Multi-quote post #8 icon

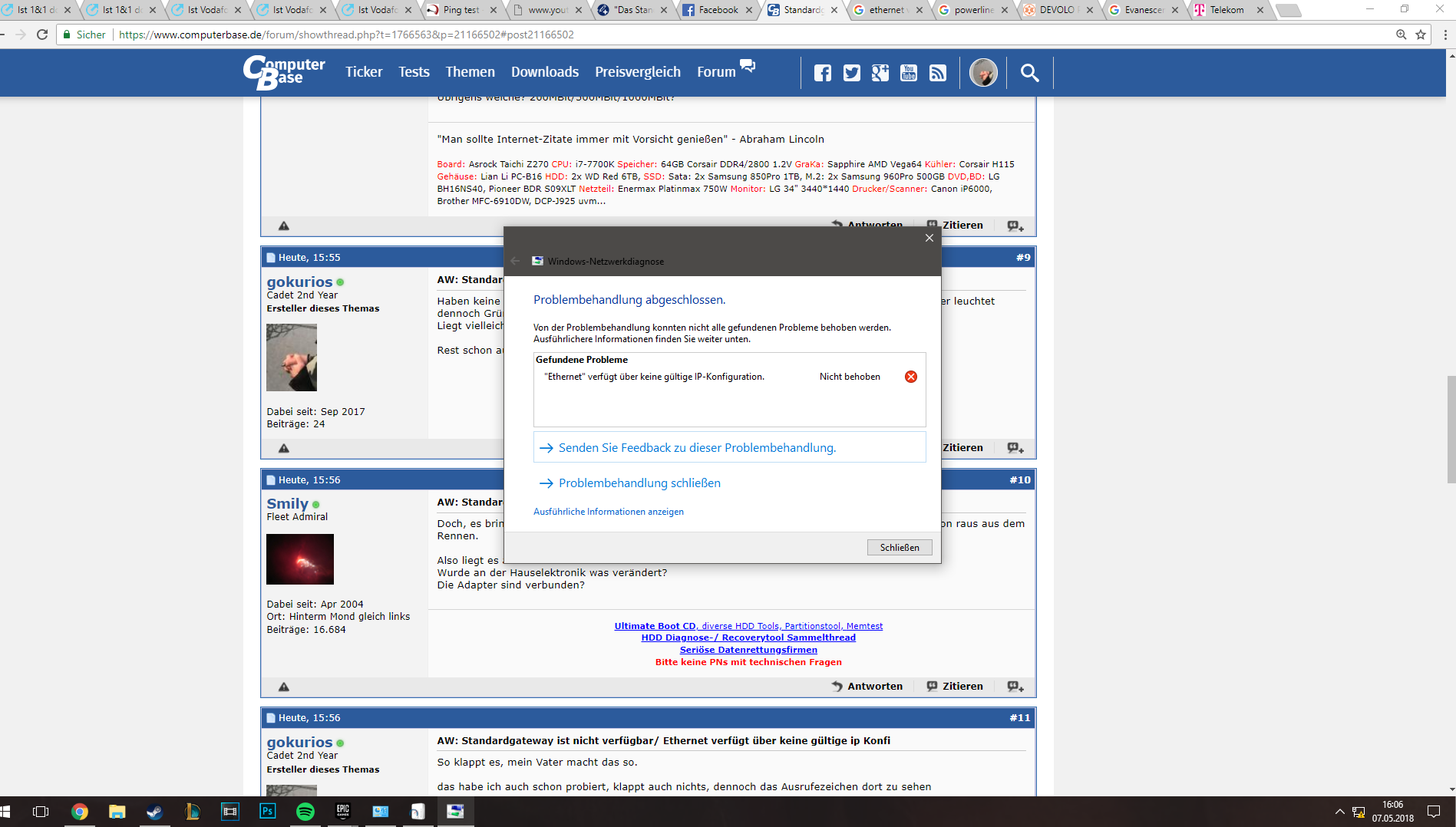[x=1015, y=226]
